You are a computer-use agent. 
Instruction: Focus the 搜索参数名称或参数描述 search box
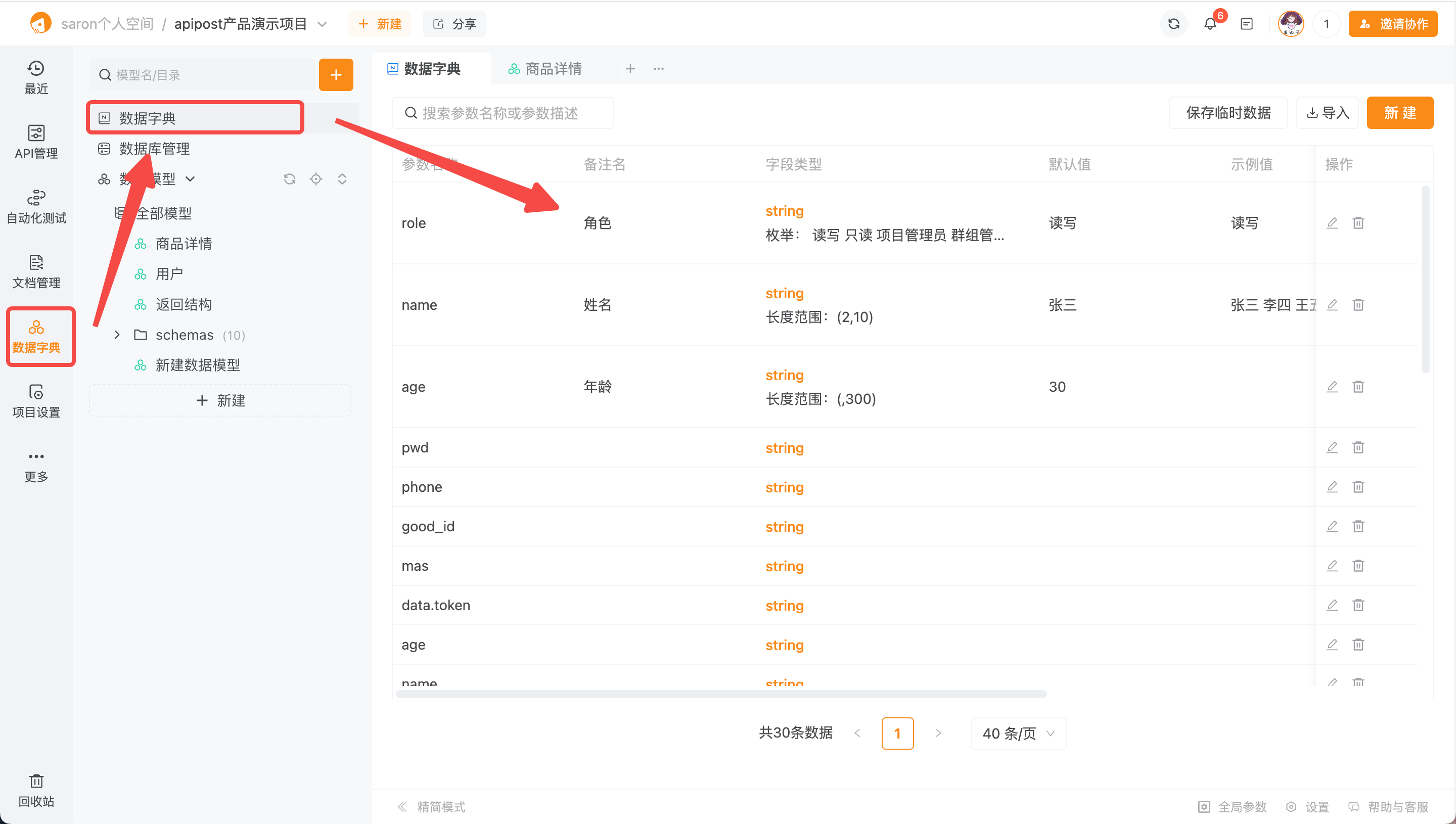[x=503, y=113]
